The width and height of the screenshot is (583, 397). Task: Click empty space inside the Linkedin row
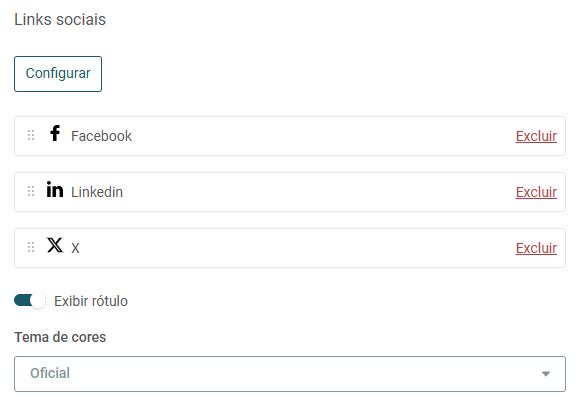point(316,192)
